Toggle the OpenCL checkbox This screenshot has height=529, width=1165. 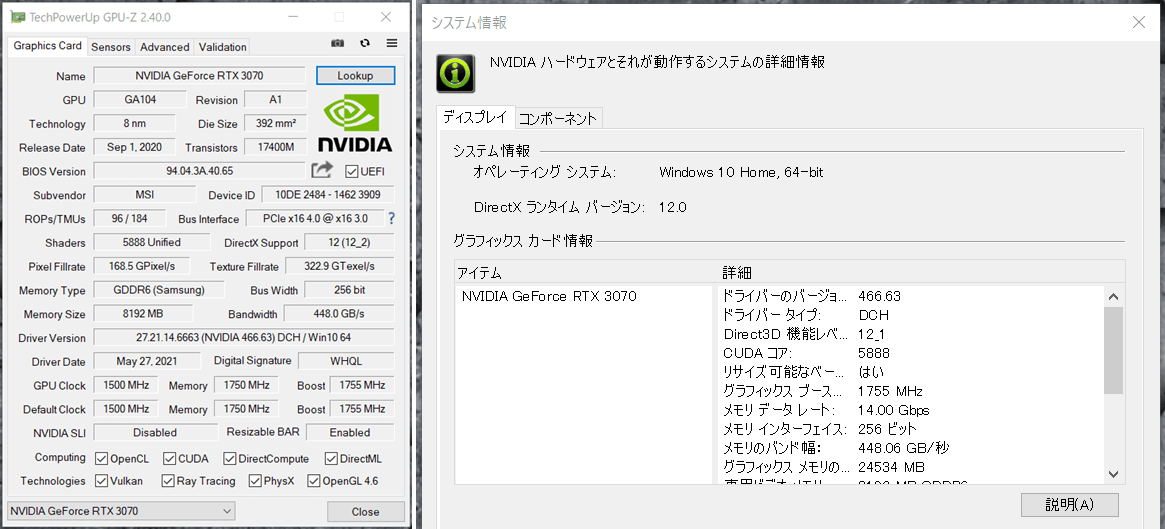pyautogui.click(x=102, y=458)
